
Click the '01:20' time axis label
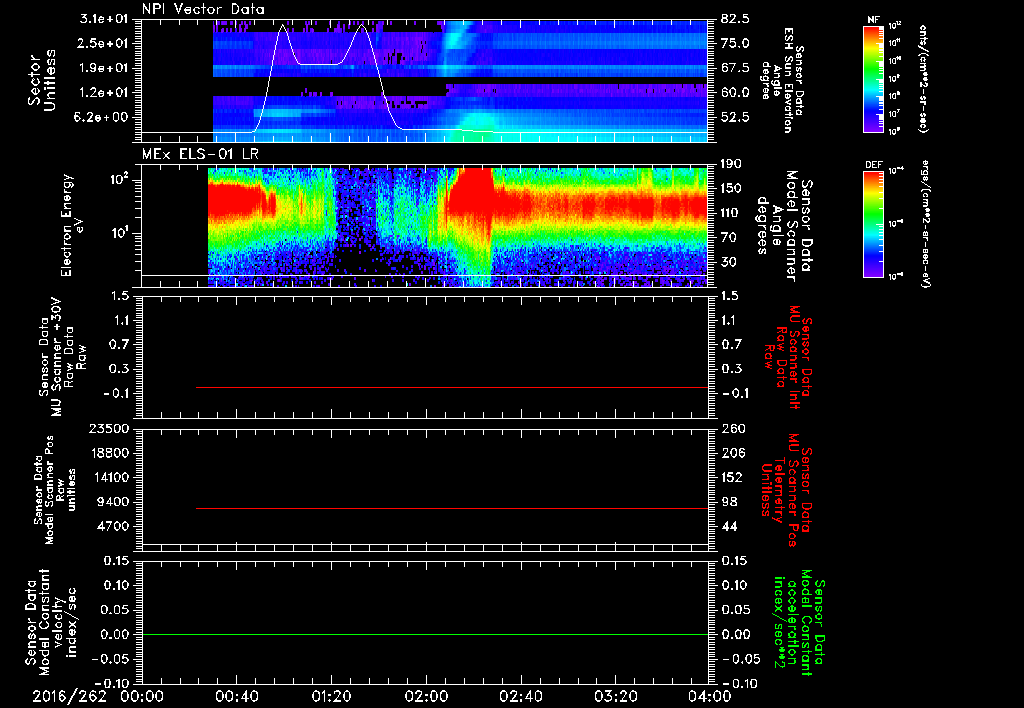(331, 696)
